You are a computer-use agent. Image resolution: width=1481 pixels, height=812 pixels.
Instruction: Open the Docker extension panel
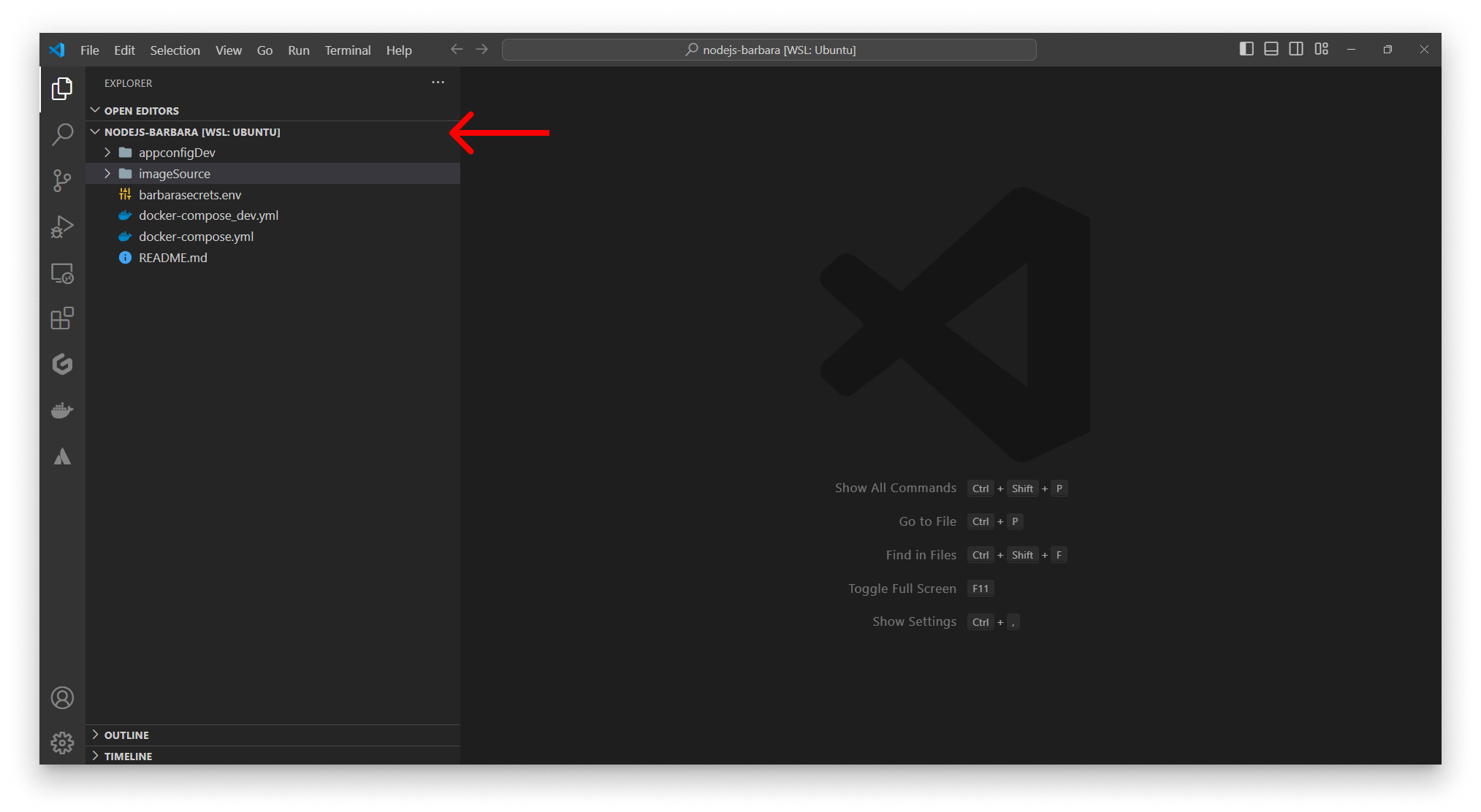click(x=63, y=410)
